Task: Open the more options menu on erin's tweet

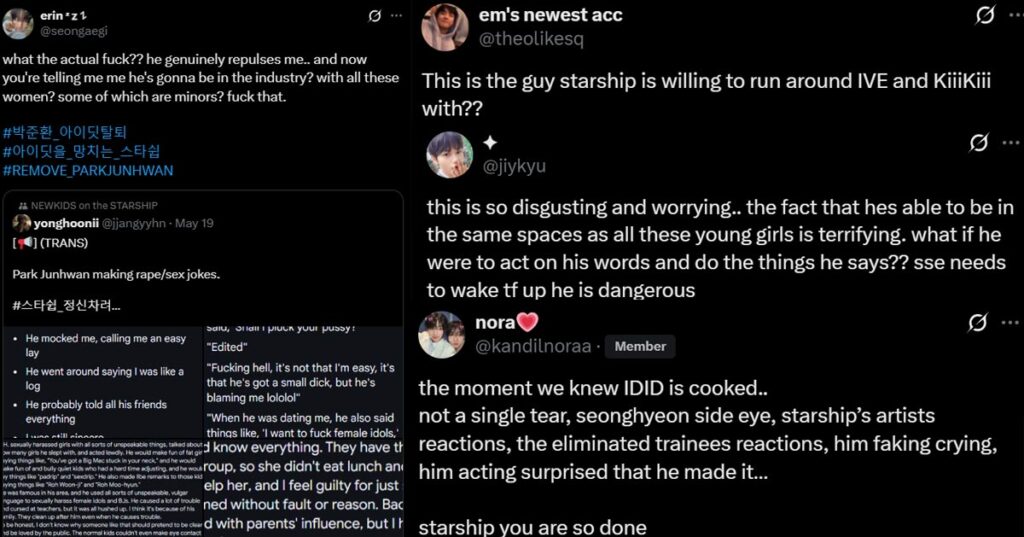Action: pyautogui.click(x=397, y=16)
